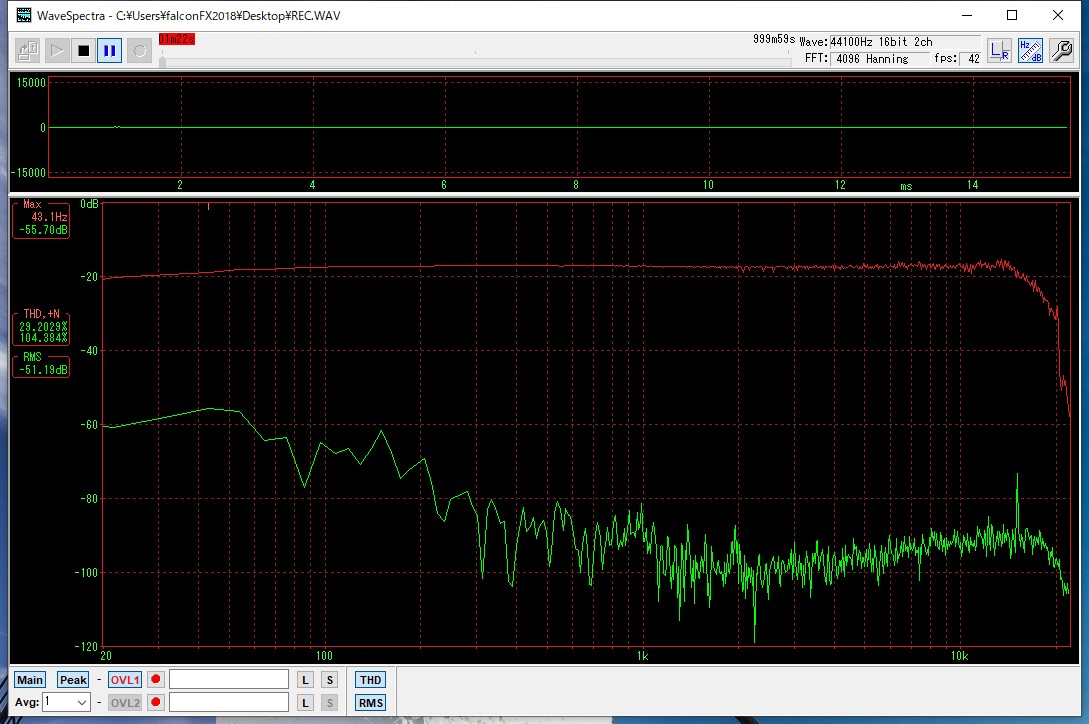Viewport: 1089px width, 724px height.
Task: Click the blue Pause button
Action: pyautogui.click(x=110, y=50)
